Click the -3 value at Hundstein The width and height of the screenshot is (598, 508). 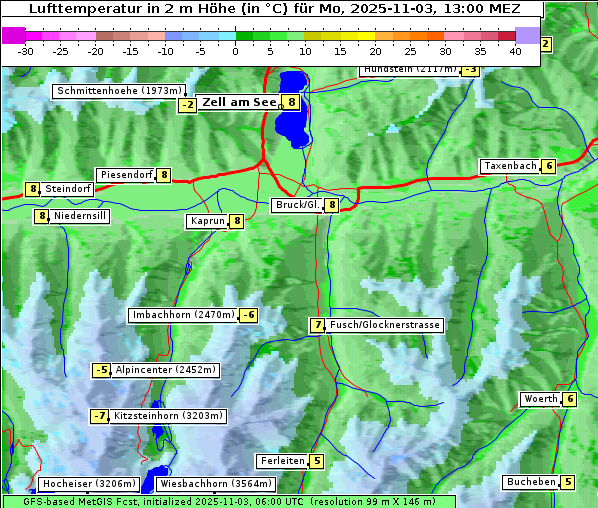pos(470,70)
